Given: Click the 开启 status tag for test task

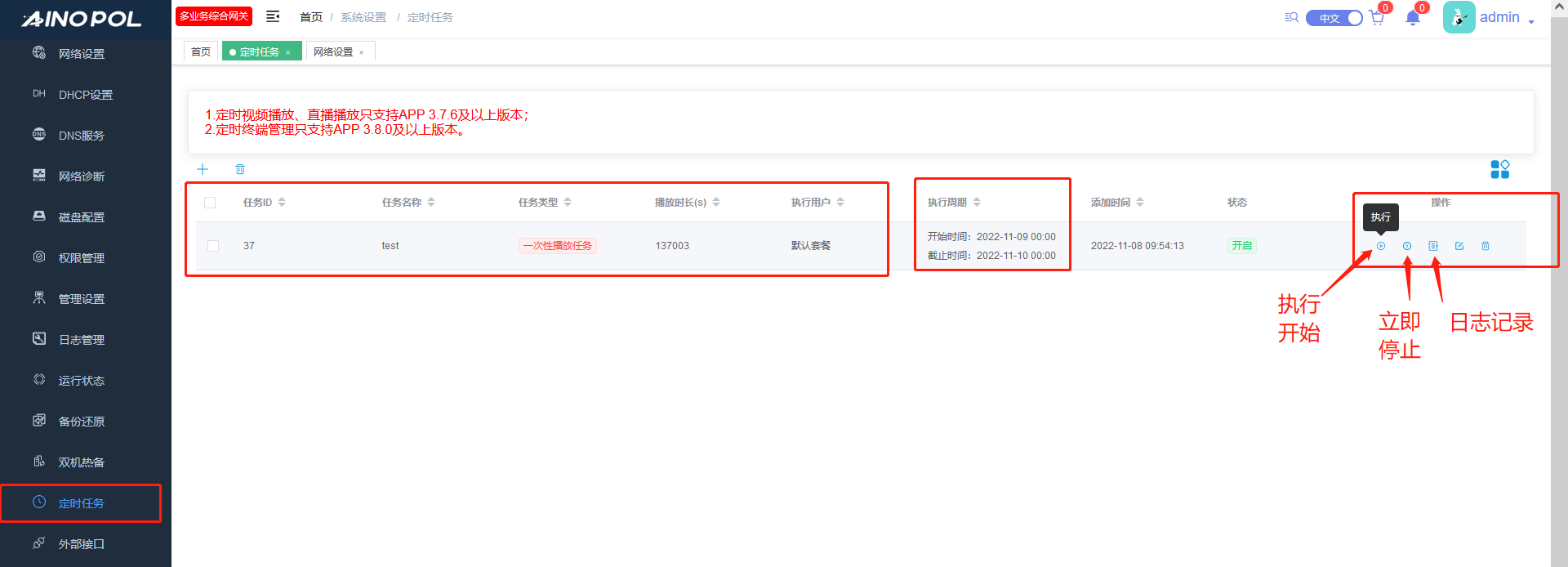Looking at the screenshot, I should [1241, 246].
